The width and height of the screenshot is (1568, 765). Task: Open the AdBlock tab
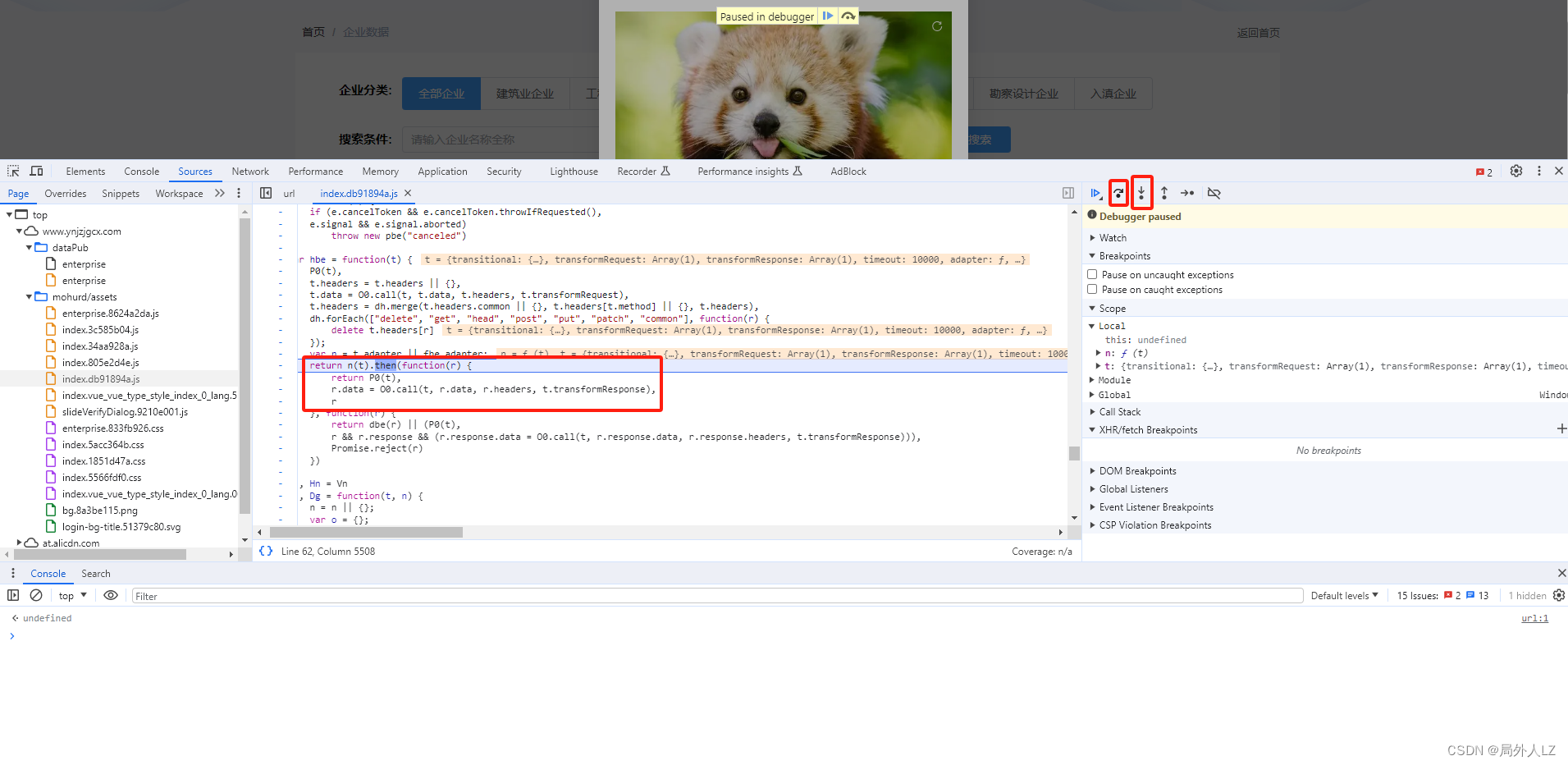(x=848, y=171)
